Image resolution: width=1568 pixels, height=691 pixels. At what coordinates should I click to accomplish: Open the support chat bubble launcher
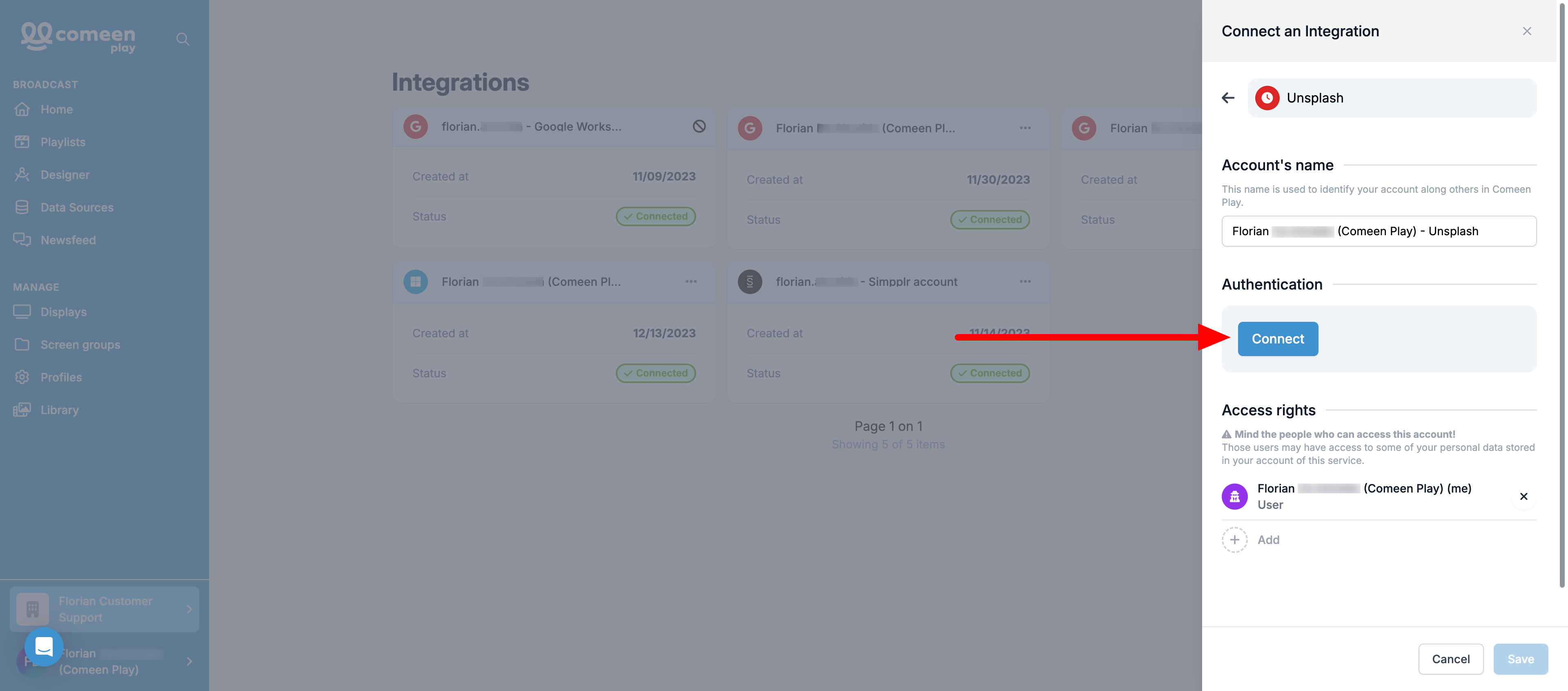(44, 646)
